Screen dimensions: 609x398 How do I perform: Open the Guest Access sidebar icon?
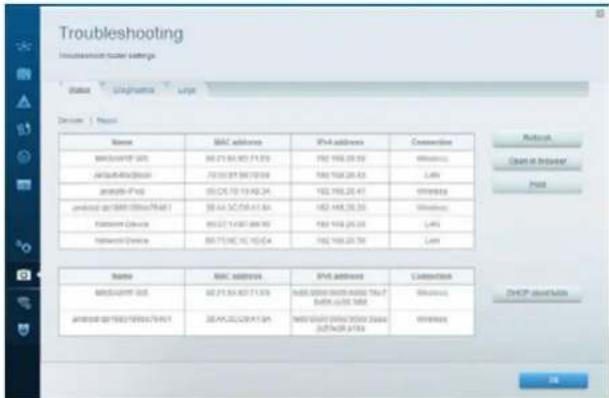point(24,74)
